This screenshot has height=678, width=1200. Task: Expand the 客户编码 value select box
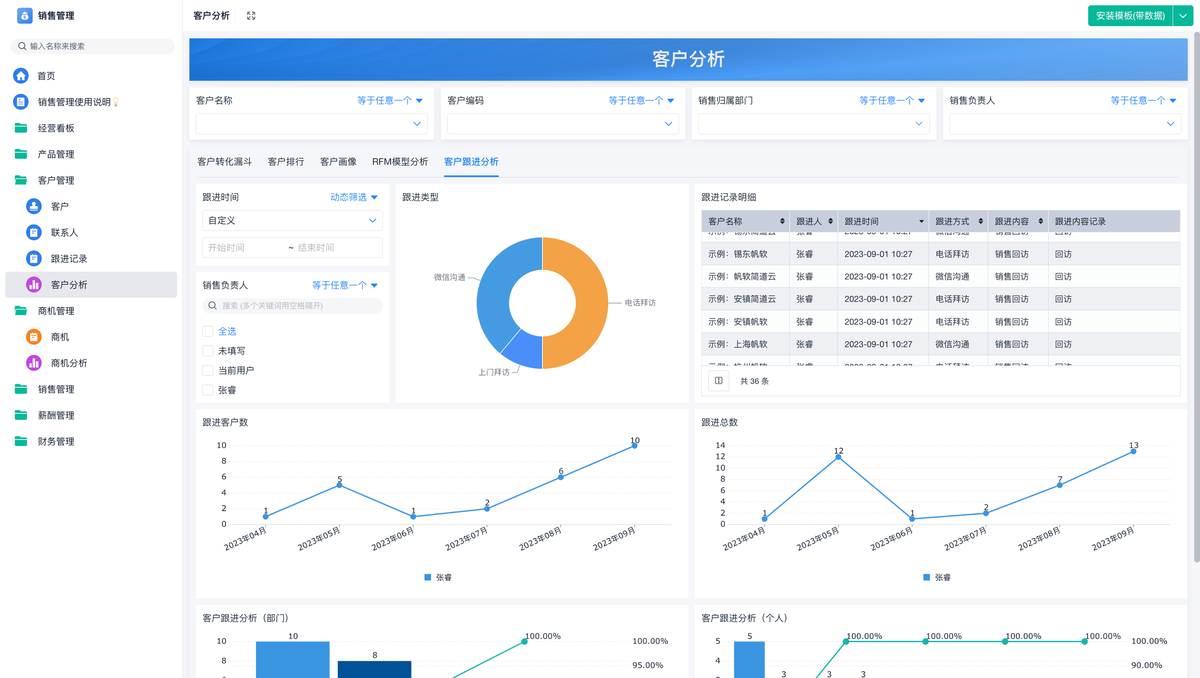coord(563,124)
